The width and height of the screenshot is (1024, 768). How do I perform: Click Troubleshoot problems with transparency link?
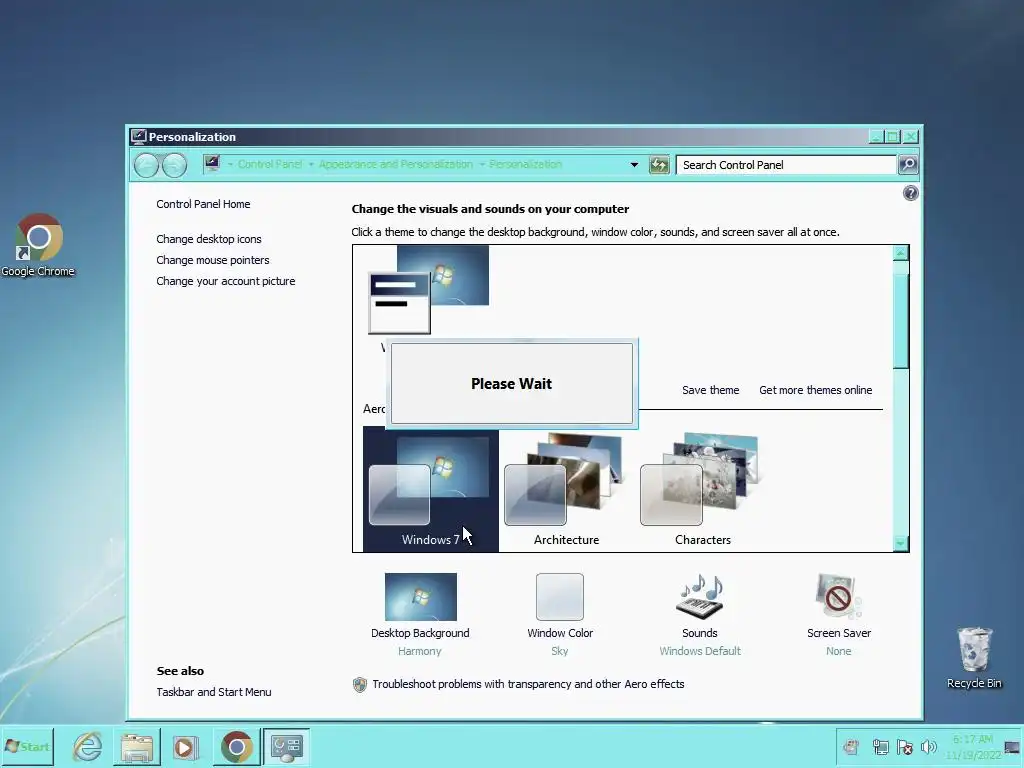(x=528, y=684)
